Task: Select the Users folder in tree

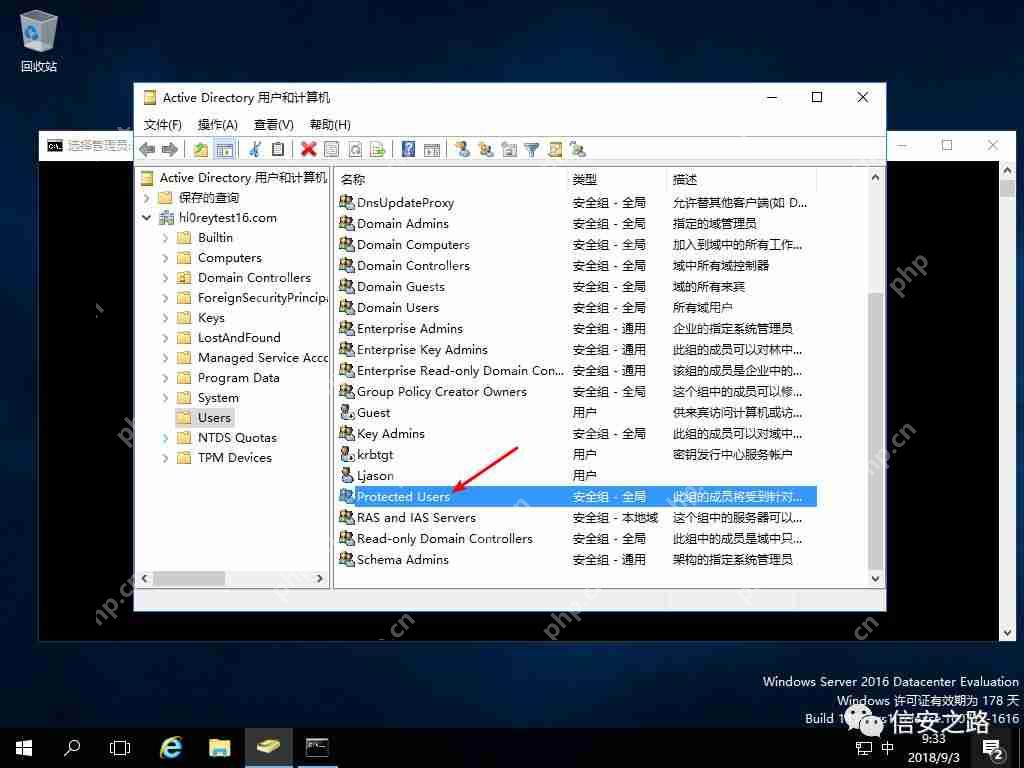Action: pyautogui.click(x=204, y=418)
